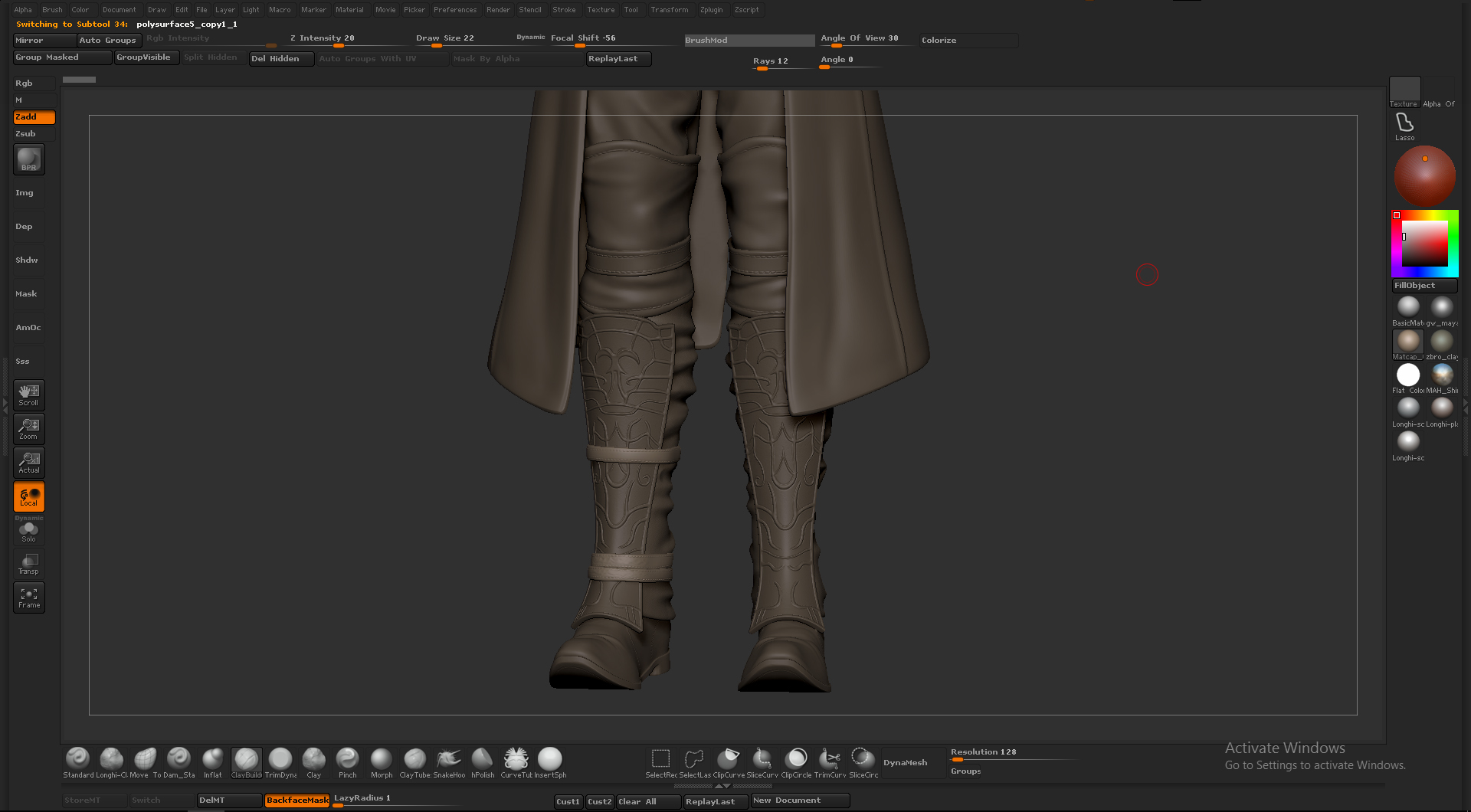The width and height of the screenshot is (1471, 812).
Task: Choose the InsertSphere brush
Action: [549, 762]
